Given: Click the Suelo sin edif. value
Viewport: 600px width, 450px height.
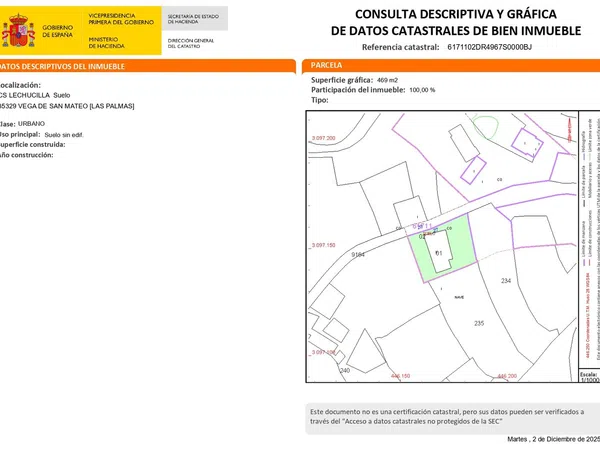Looking at the screenshot, I should [64, 135].
